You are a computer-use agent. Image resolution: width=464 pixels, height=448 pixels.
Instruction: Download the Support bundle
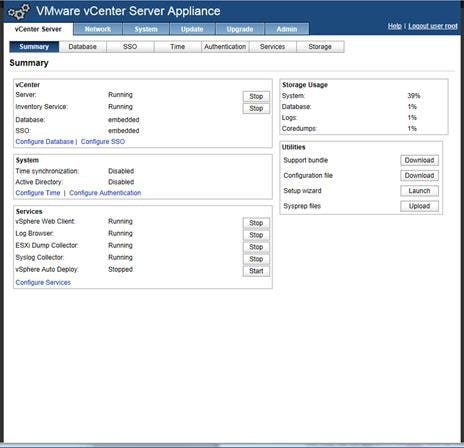click(x=419, y=160)
